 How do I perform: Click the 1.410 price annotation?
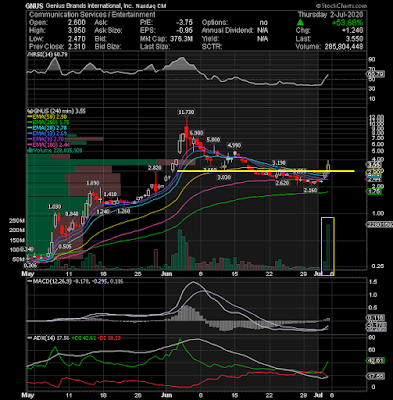point(110,194)
